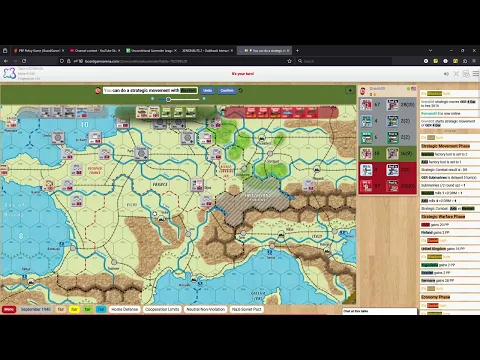Select the red faction icon showing 97

[366, 186]
